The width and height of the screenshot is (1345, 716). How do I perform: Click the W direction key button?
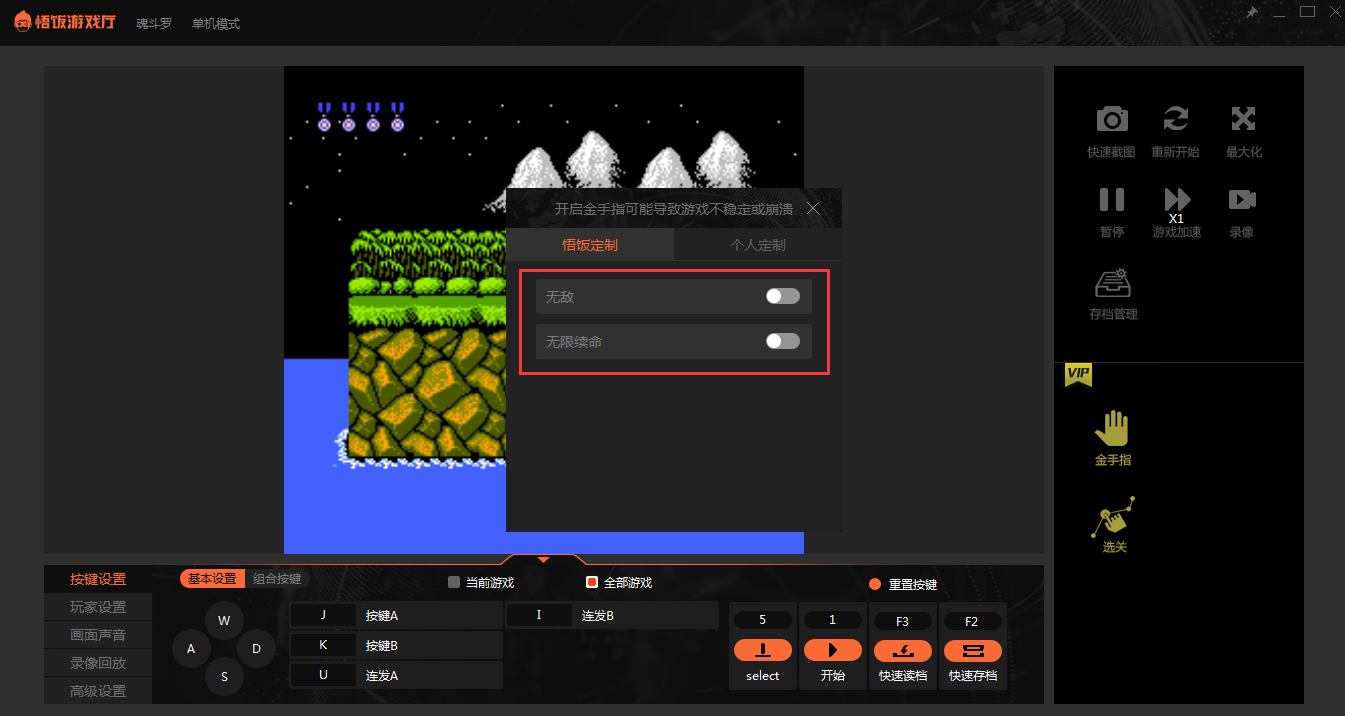pyautogui.click(x=224, y=621)
